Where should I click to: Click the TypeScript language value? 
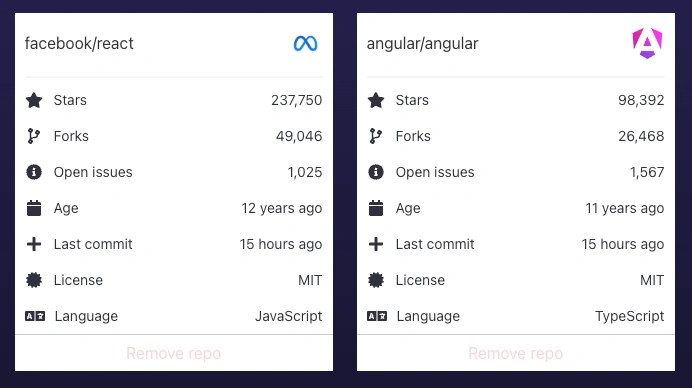click(629, 316)
